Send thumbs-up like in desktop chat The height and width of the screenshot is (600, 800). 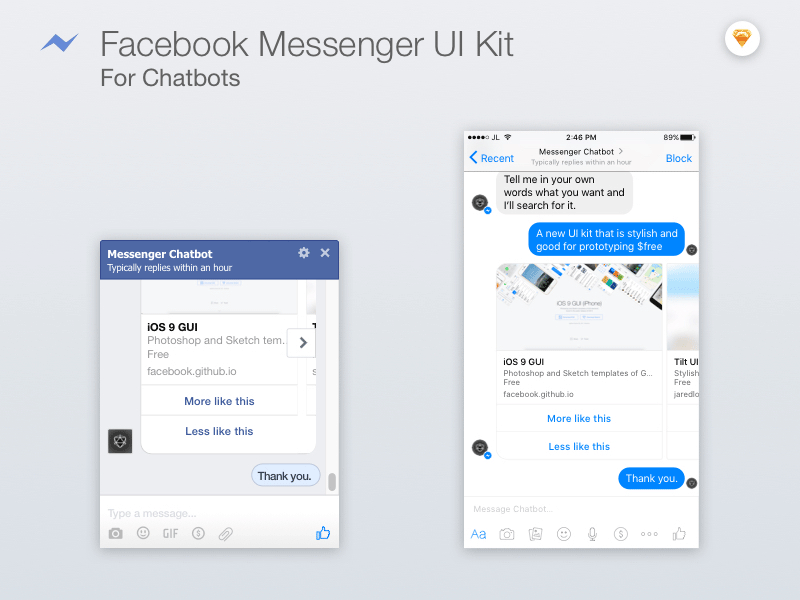click(323, 533)
